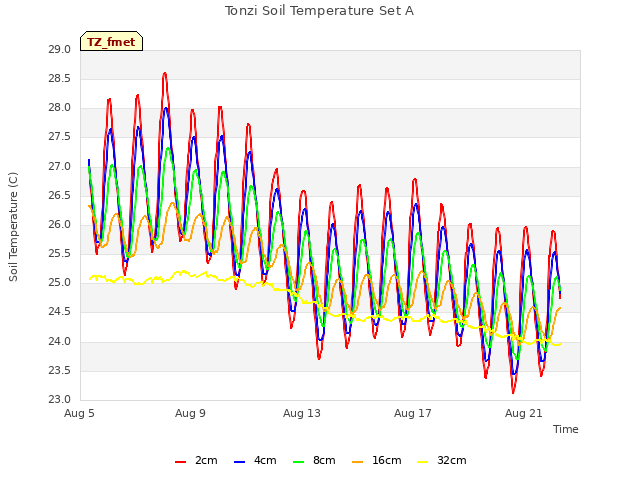
Task: Click the 23.0 y-axis tick label
Action: pyautogui.click(x=60, y=400)
